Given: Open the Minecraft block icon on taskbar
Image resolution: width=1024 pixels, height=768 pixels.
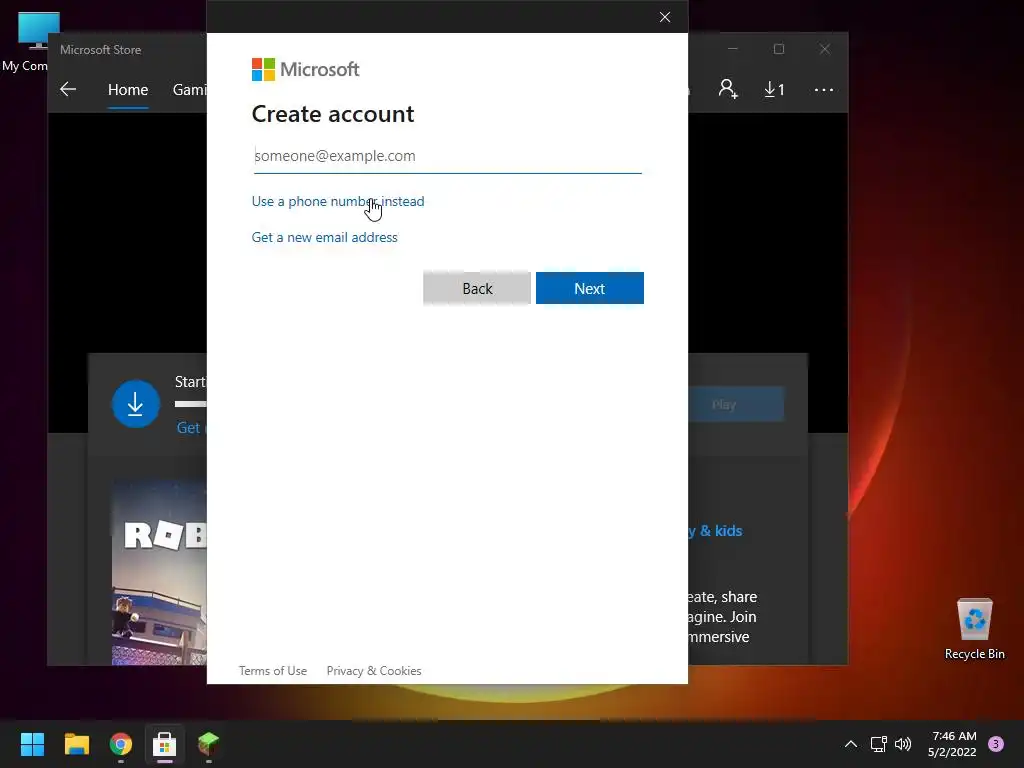Looking at the screenshot, I should [208, 744].
